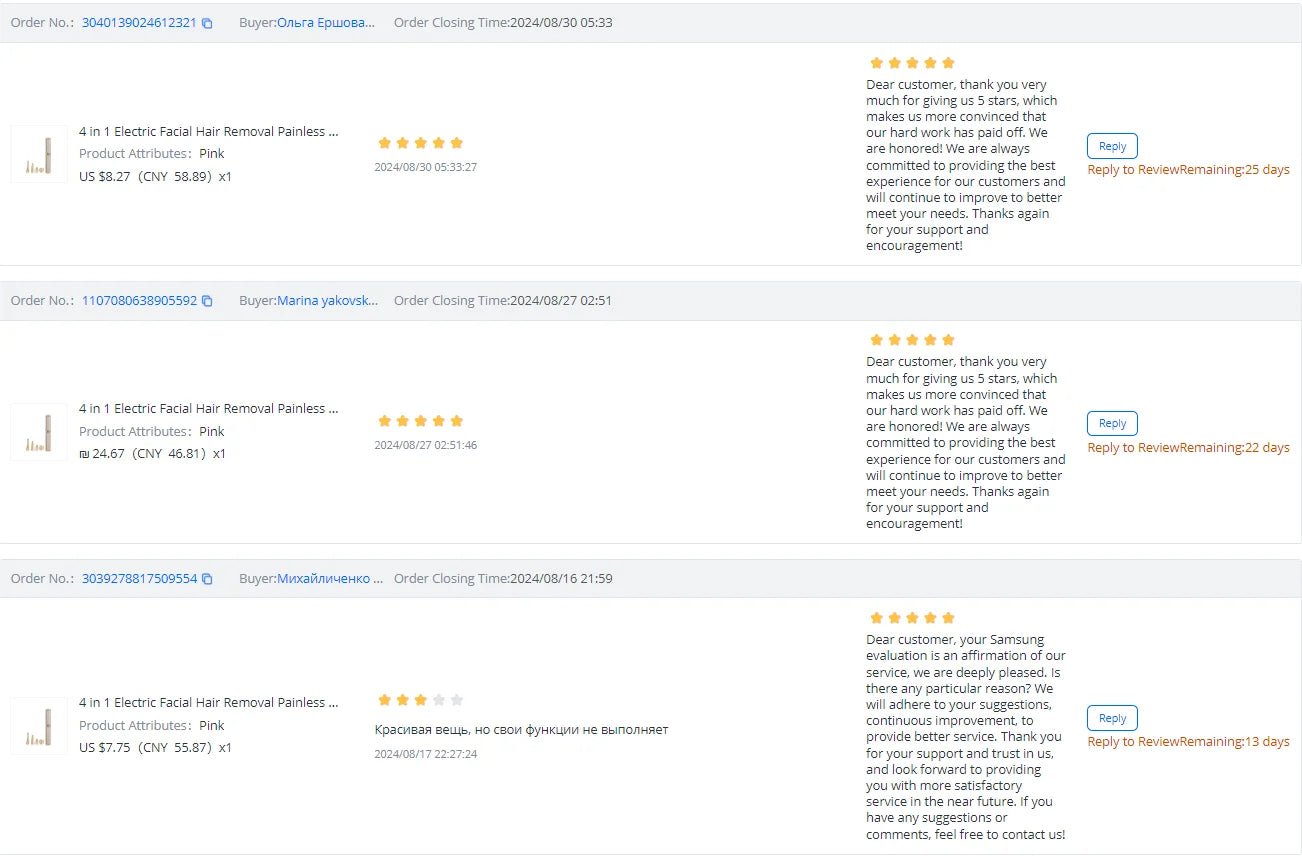Copy order number 3039278817509554 via copy icon
This screenshot has height=856, width=1302.
click(x=207, y=579)
